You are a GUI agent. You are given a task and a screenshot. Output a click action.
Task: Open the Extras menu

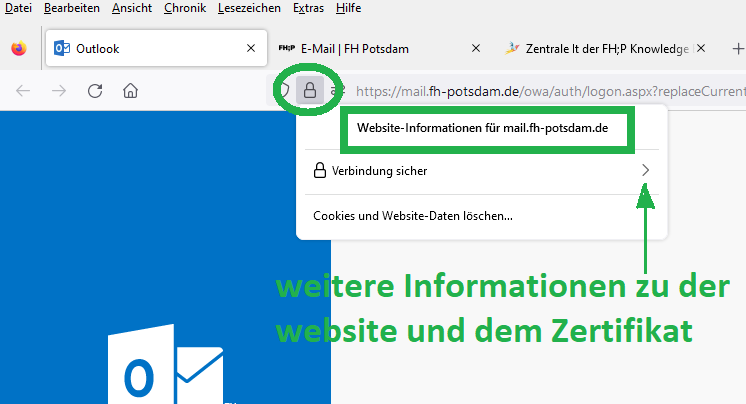(309, 8)
